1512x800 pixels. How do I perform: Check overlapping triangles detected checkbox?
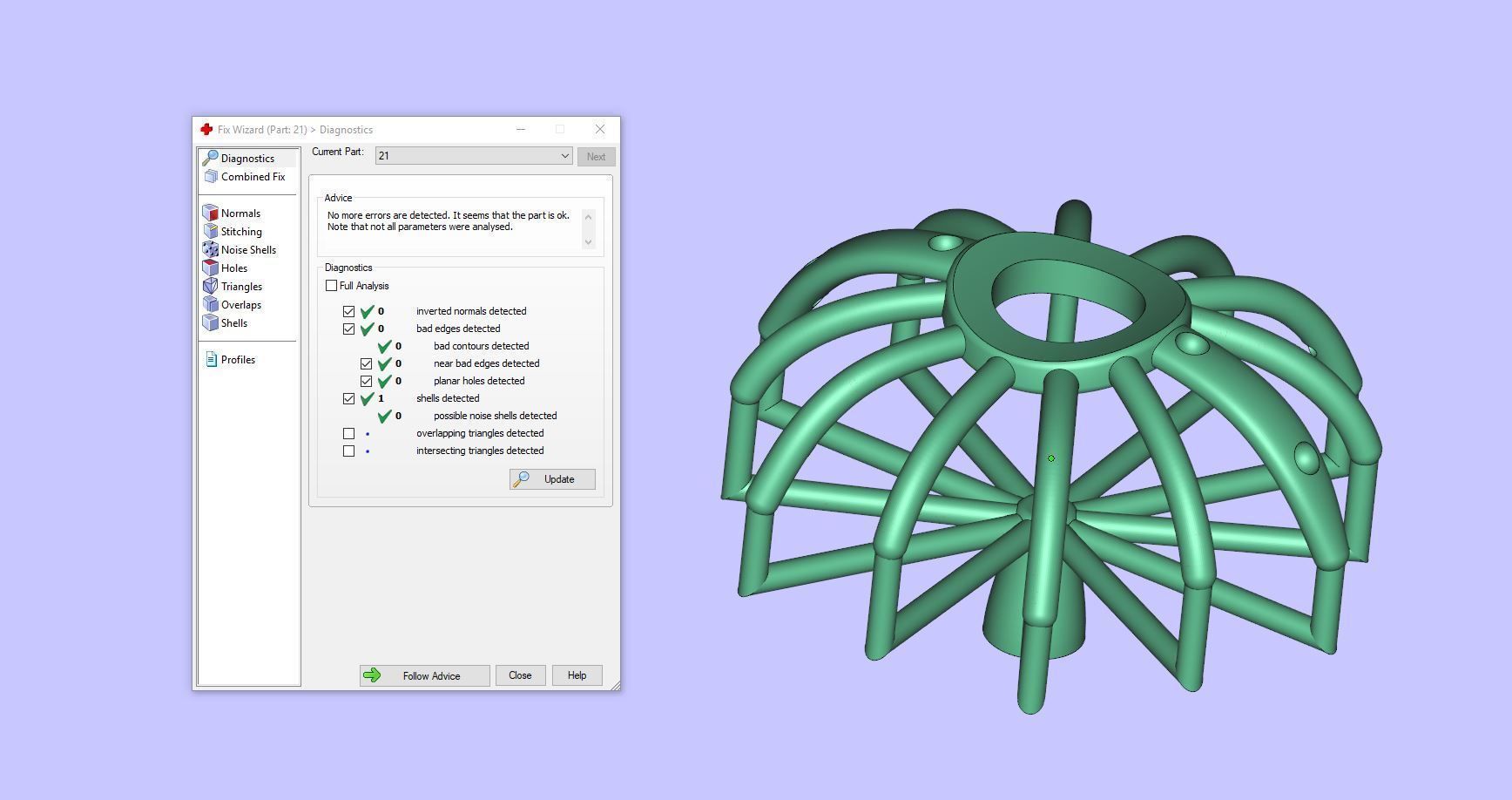coord(348,433)
